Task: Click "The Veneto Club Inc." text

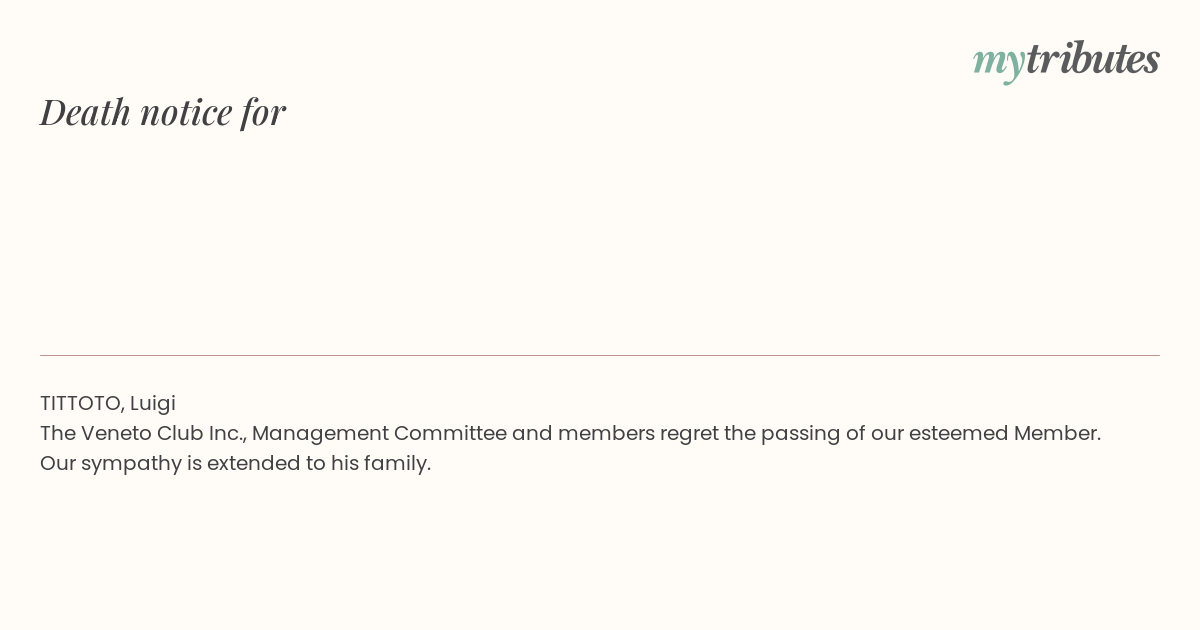Action: [x=143, y=433]
